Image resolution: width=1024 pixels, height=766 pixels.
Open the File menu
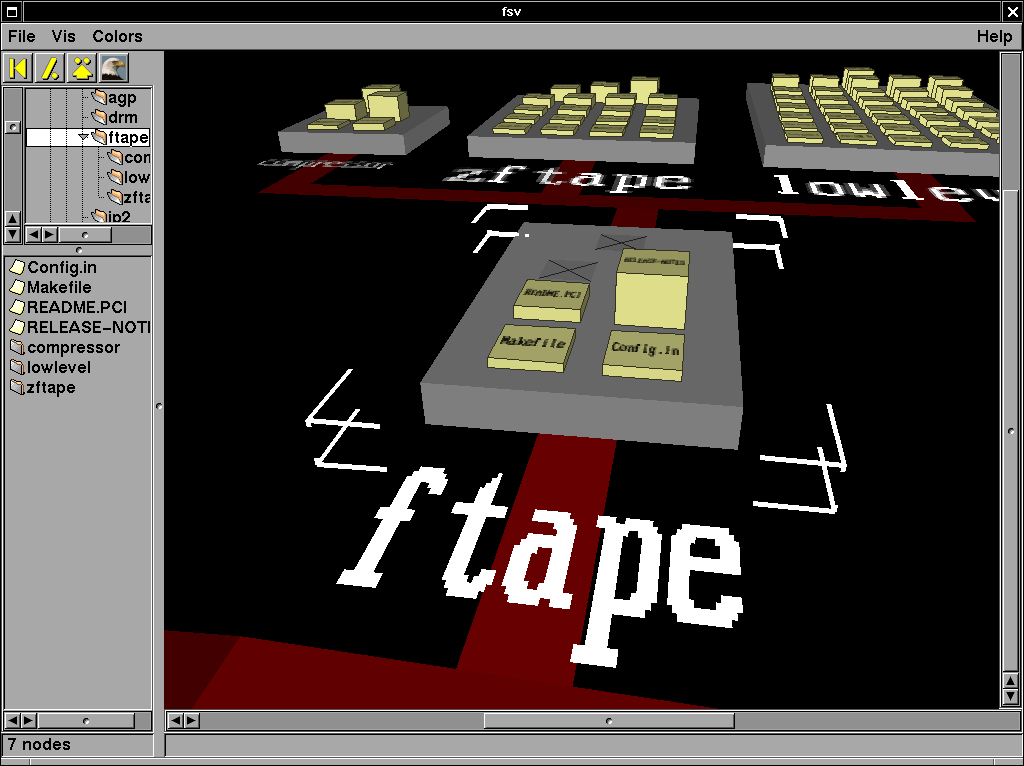(x=21, y=36)
